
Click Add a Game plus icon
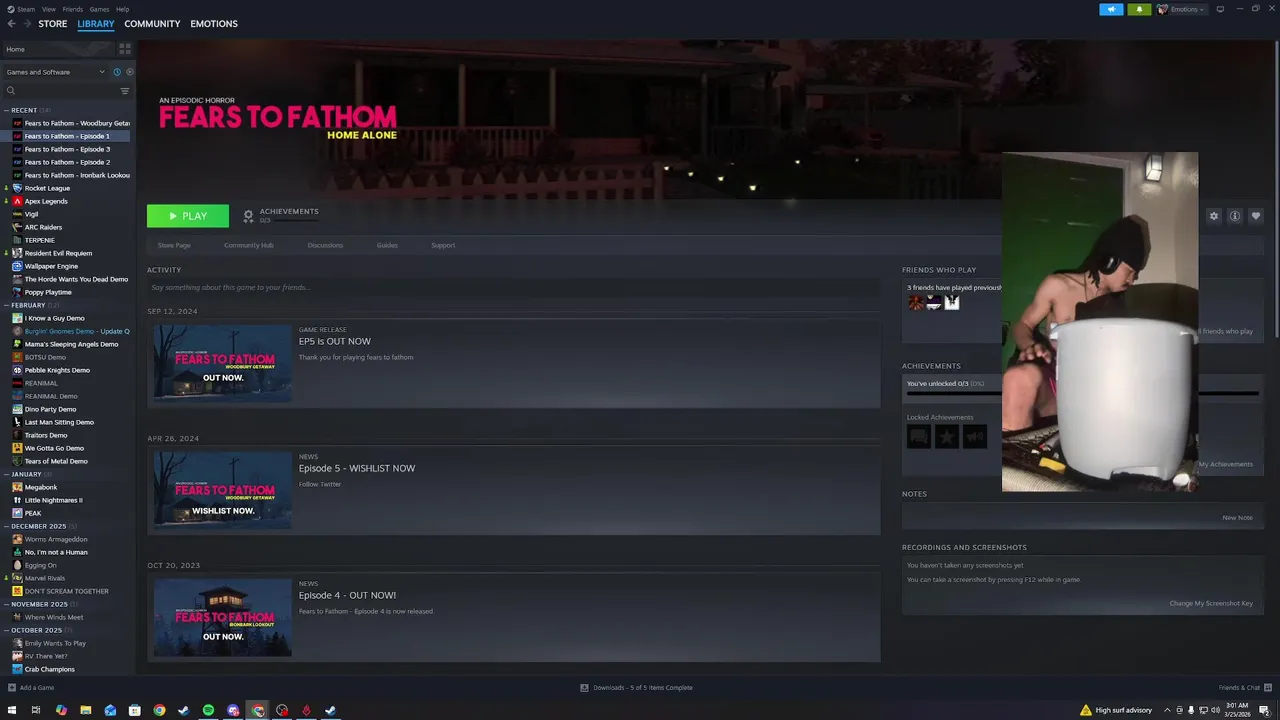point(12,687)
